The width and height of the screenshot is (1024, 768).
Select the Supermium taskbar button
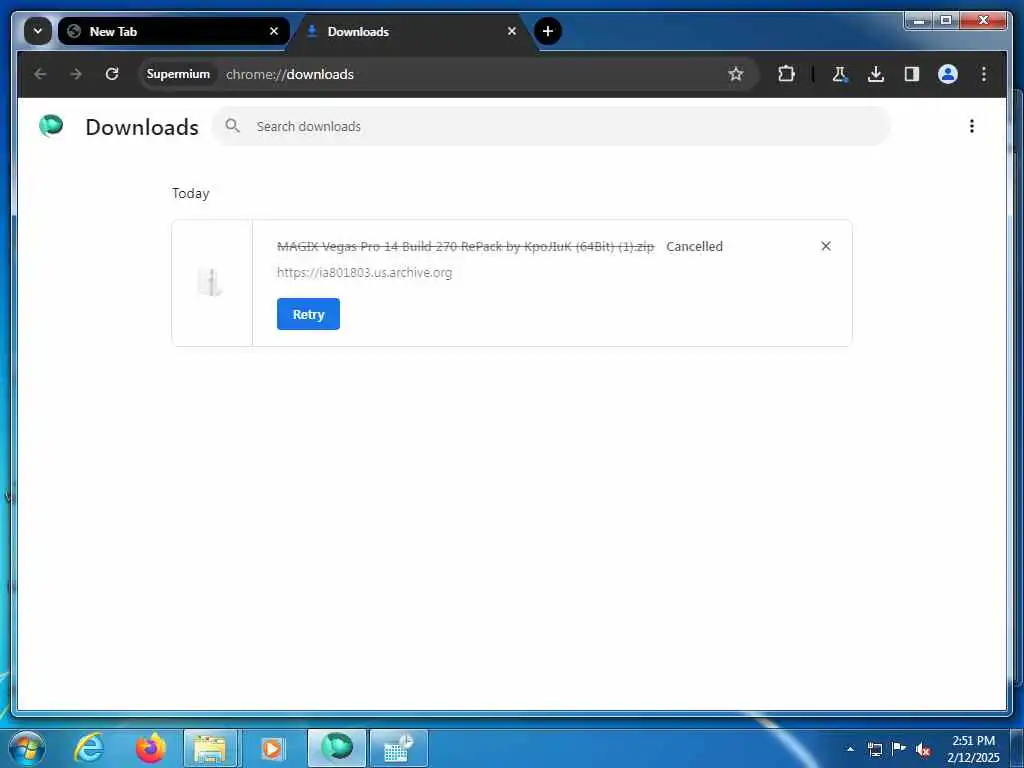click(x=337, y=748)
